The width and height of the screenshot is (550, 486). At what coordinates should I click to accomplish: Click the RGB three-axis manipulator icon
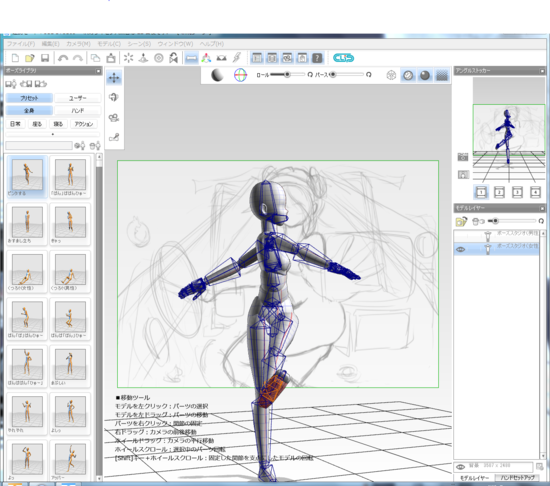coord(206,58)
